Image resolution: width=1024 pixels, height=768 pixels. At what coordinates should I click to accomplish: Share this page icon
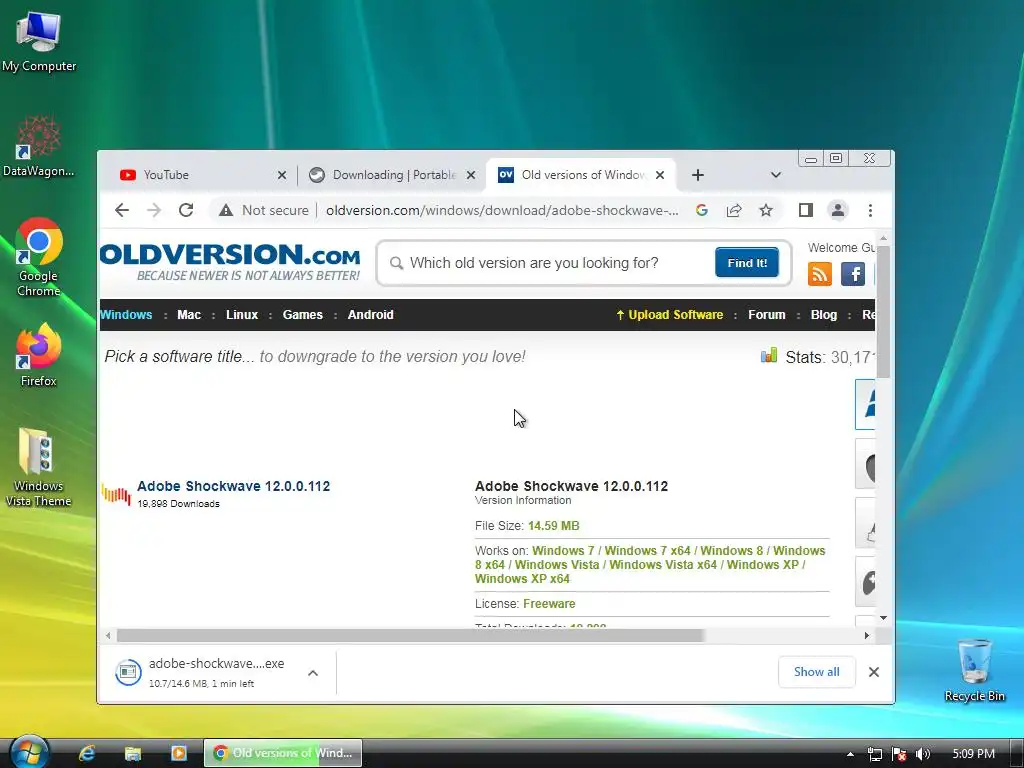[x=734, y=210]
